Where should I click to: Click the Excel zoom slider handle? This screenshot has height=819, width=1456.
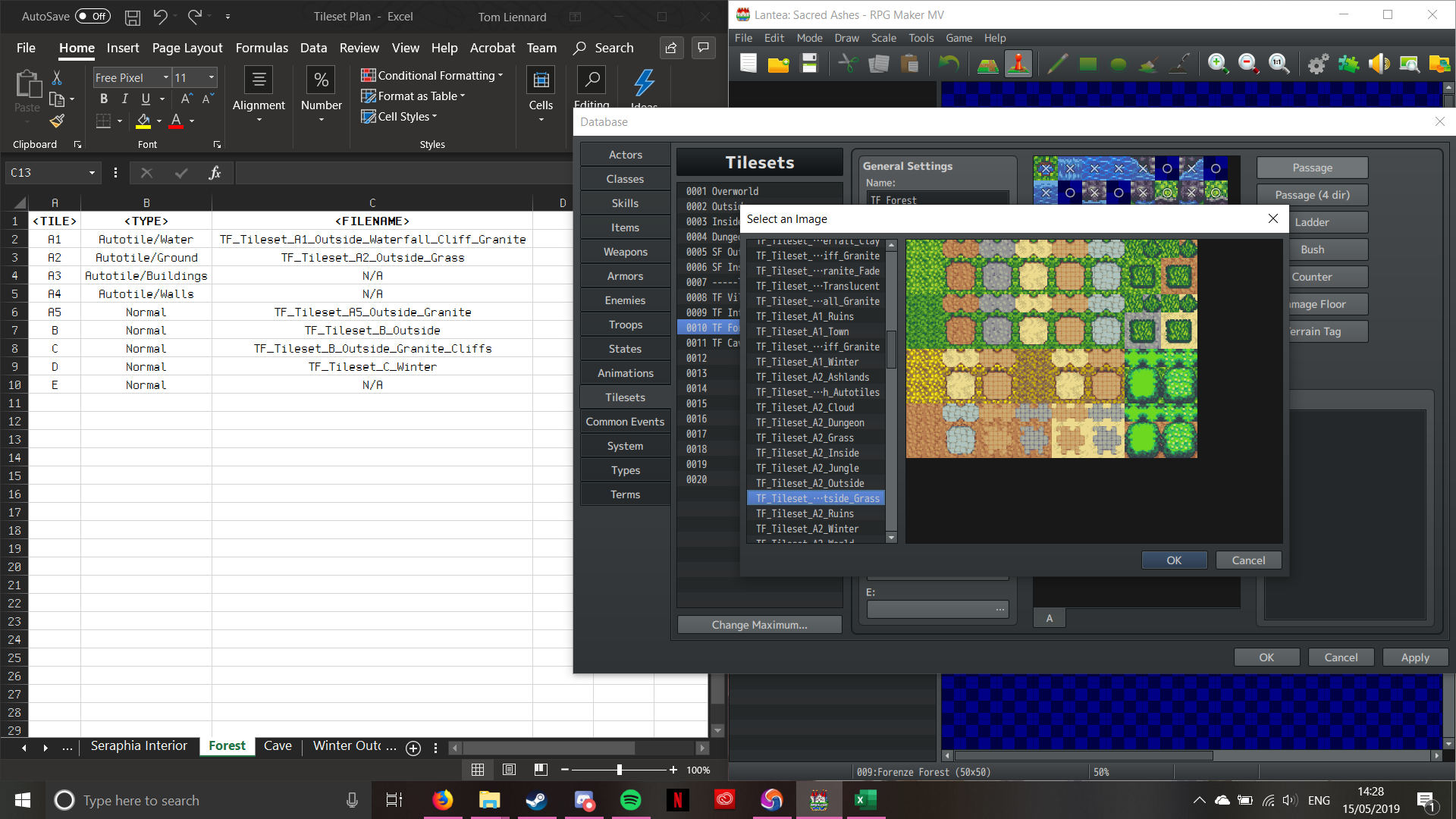[620, 770]
